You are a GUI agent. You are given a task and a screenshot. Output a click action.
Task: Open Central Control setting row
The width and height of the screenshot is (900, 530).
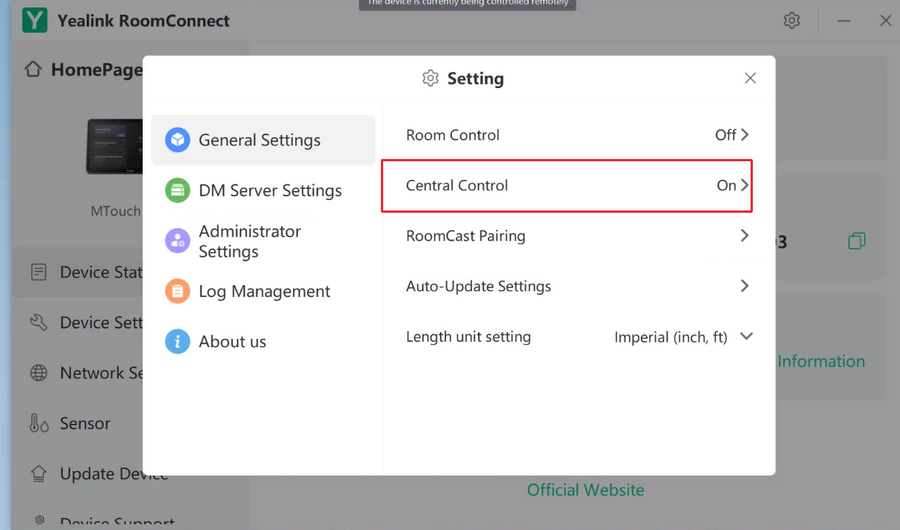pyautogui.click(x=567, y=185)
